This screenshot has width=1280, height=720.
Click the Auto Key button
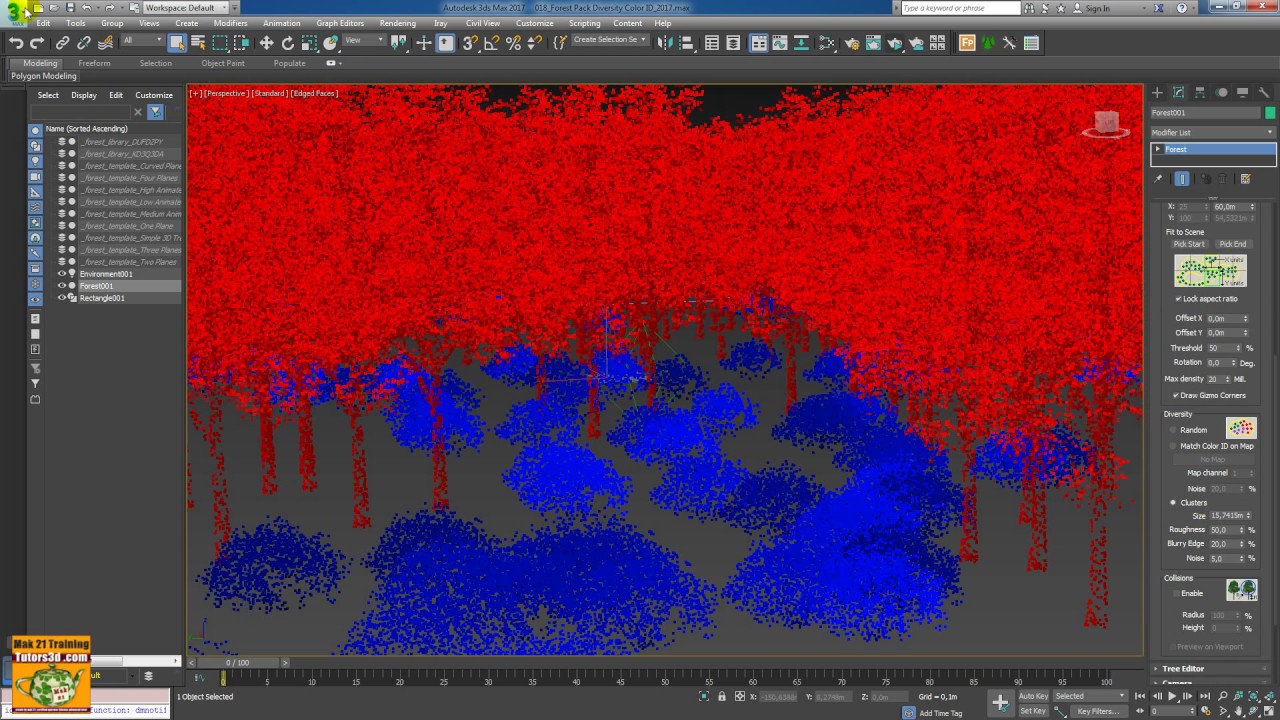1033,696
